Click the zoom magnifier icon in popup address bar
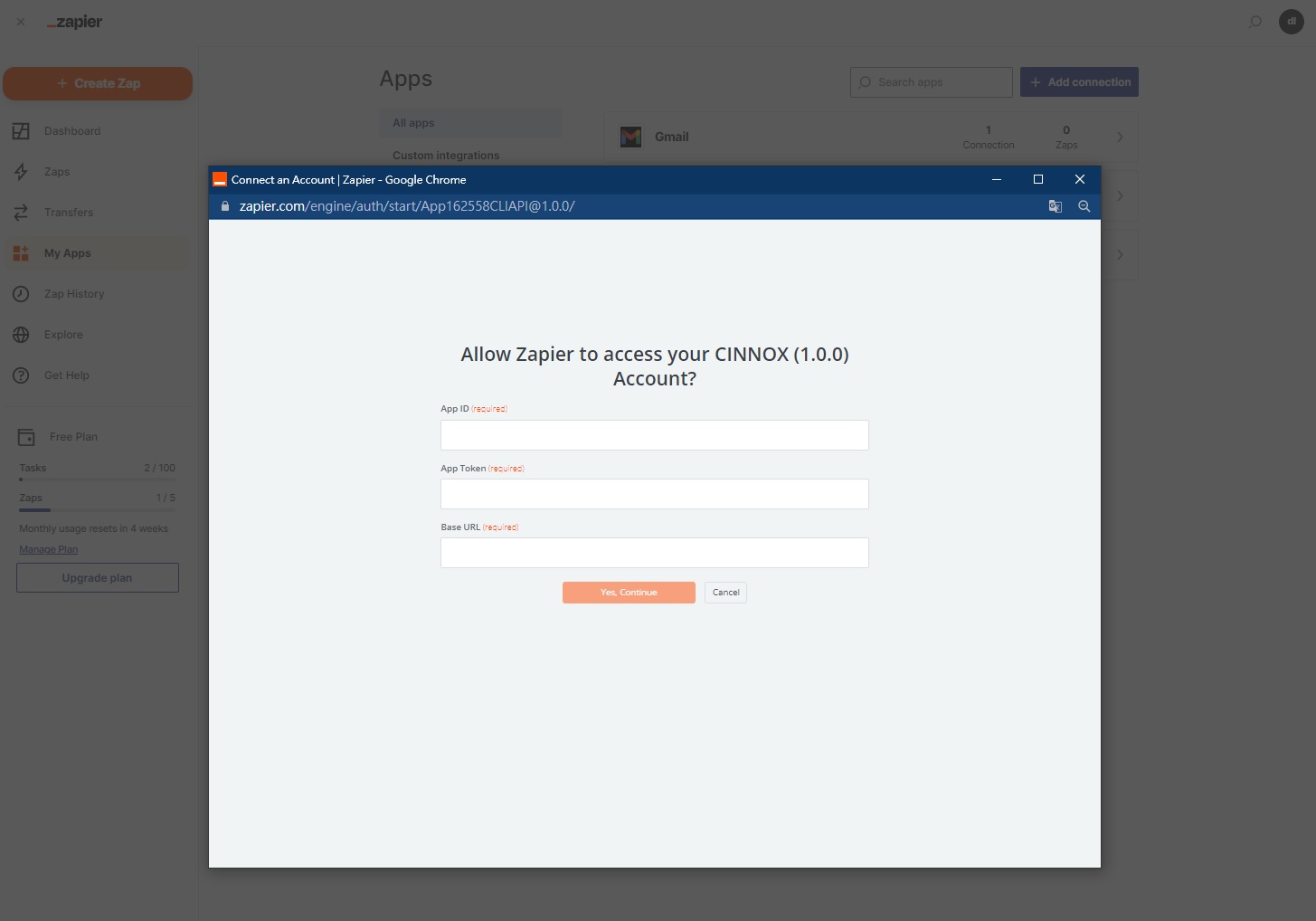The image size is (1316, 921). point(1084,206)
